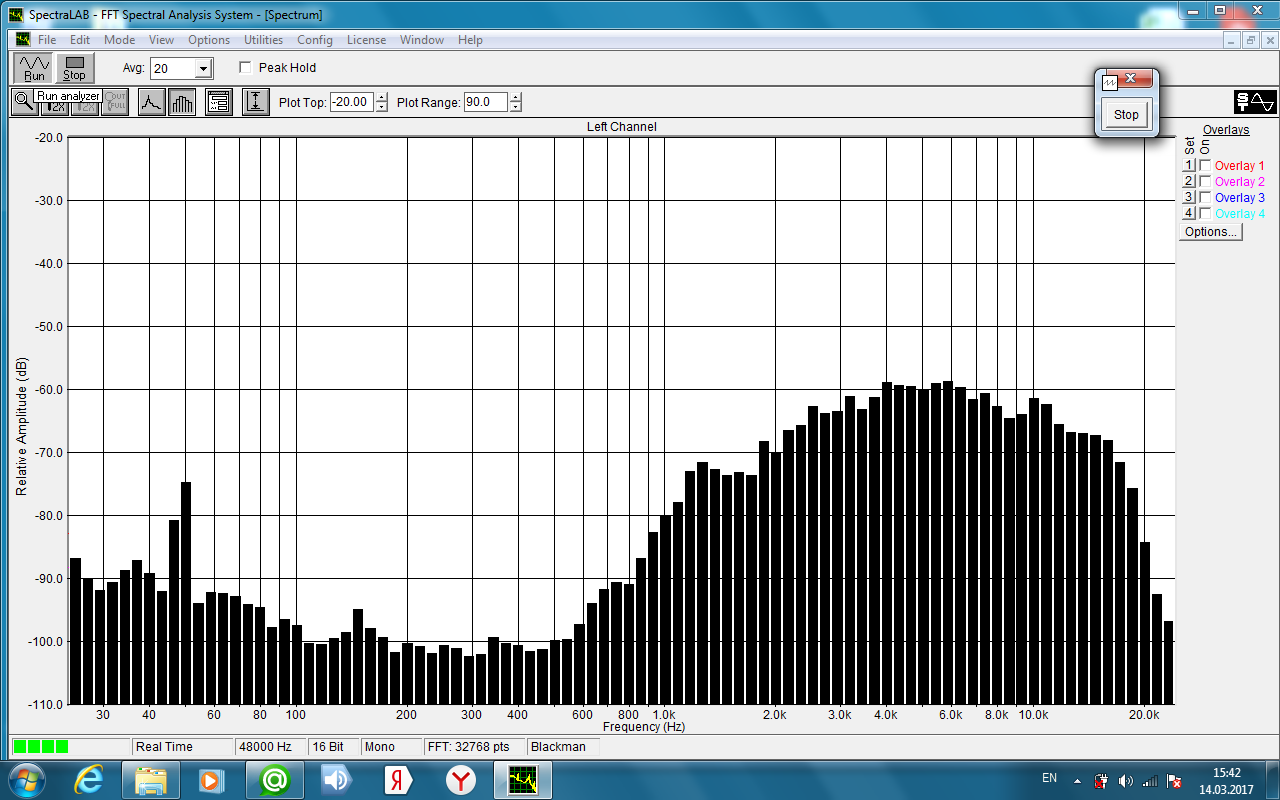Increase the Plot Range with up arrow

515,97
